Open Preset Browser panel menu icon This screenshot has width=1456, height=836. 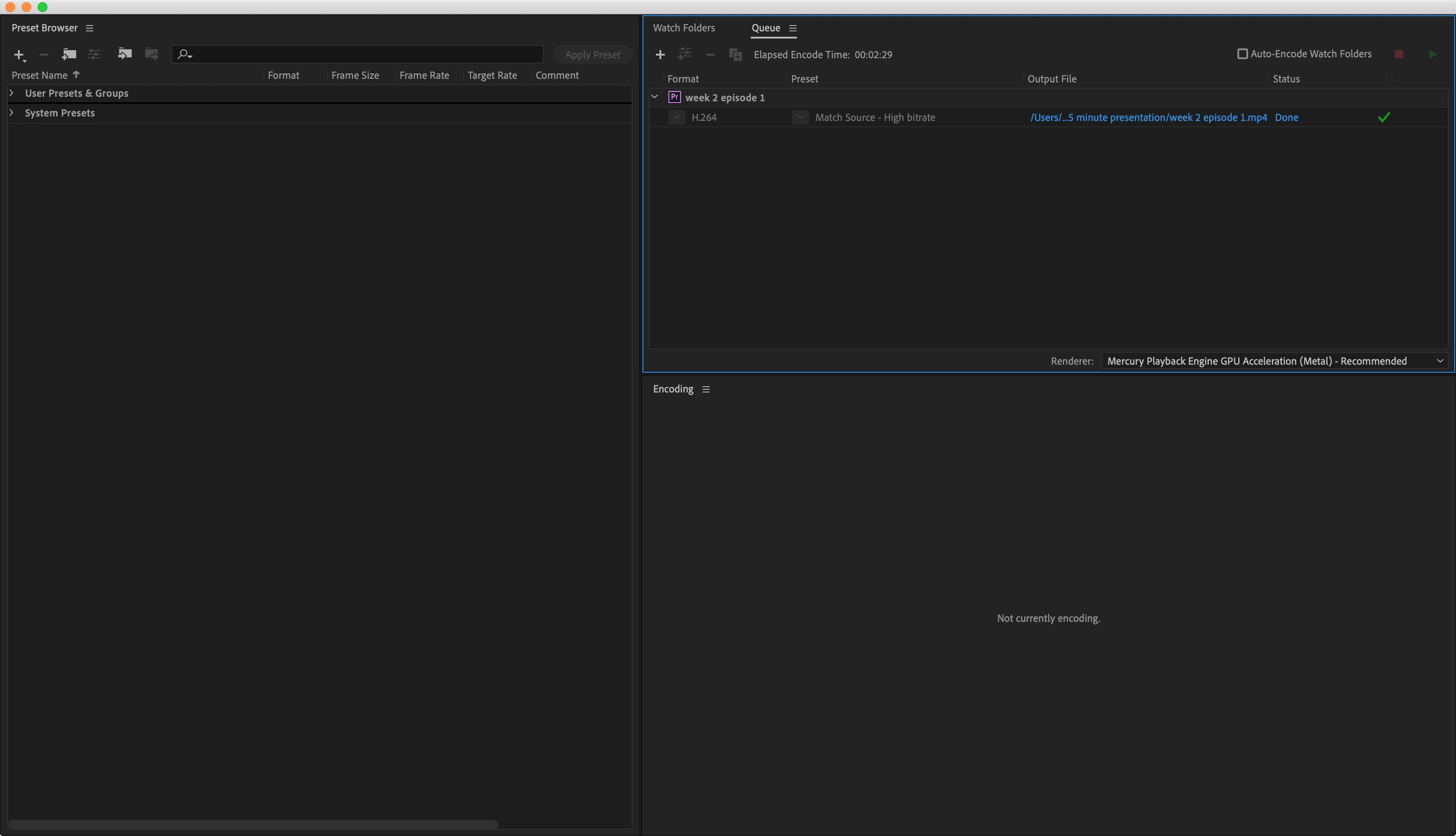[90, 28]
